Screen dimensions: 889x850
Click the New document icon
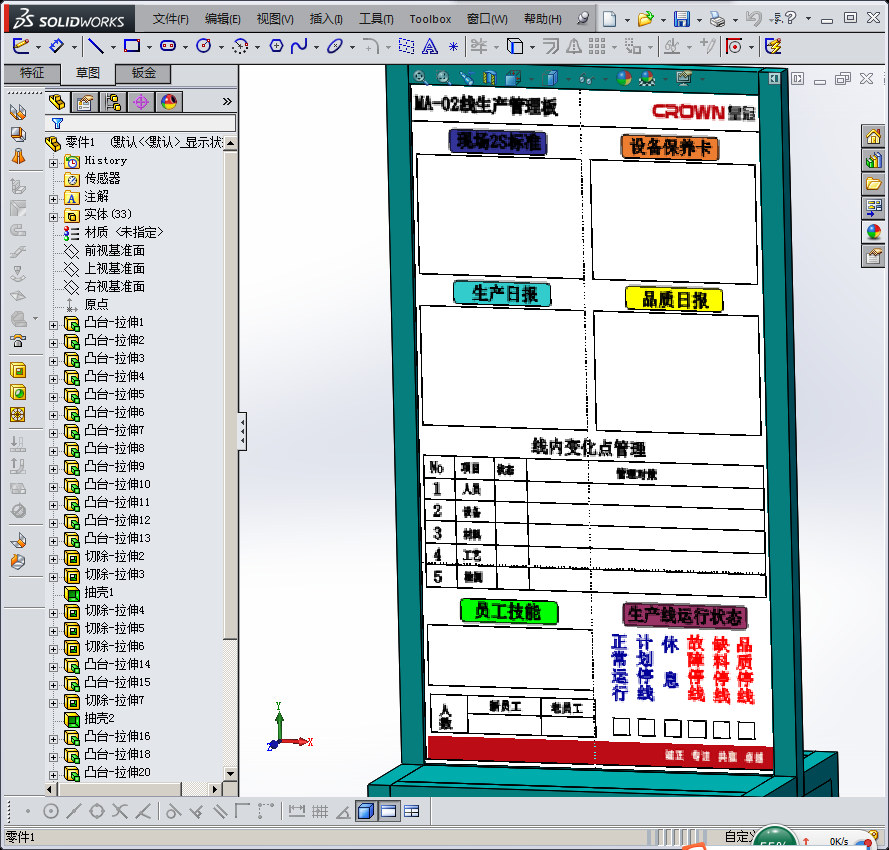[x=609, y=19]
